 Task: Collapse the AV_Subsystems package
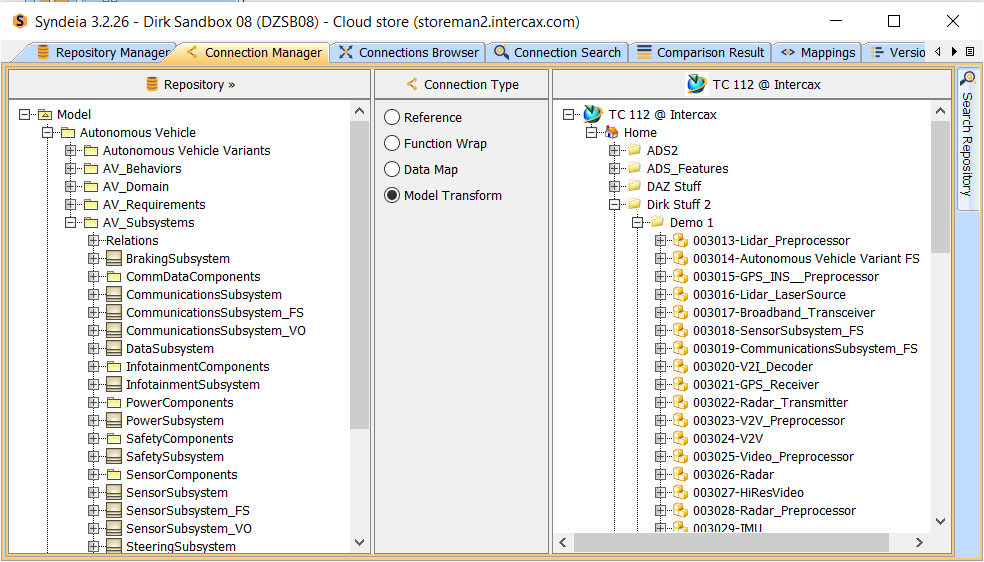(x=70, y=223)
